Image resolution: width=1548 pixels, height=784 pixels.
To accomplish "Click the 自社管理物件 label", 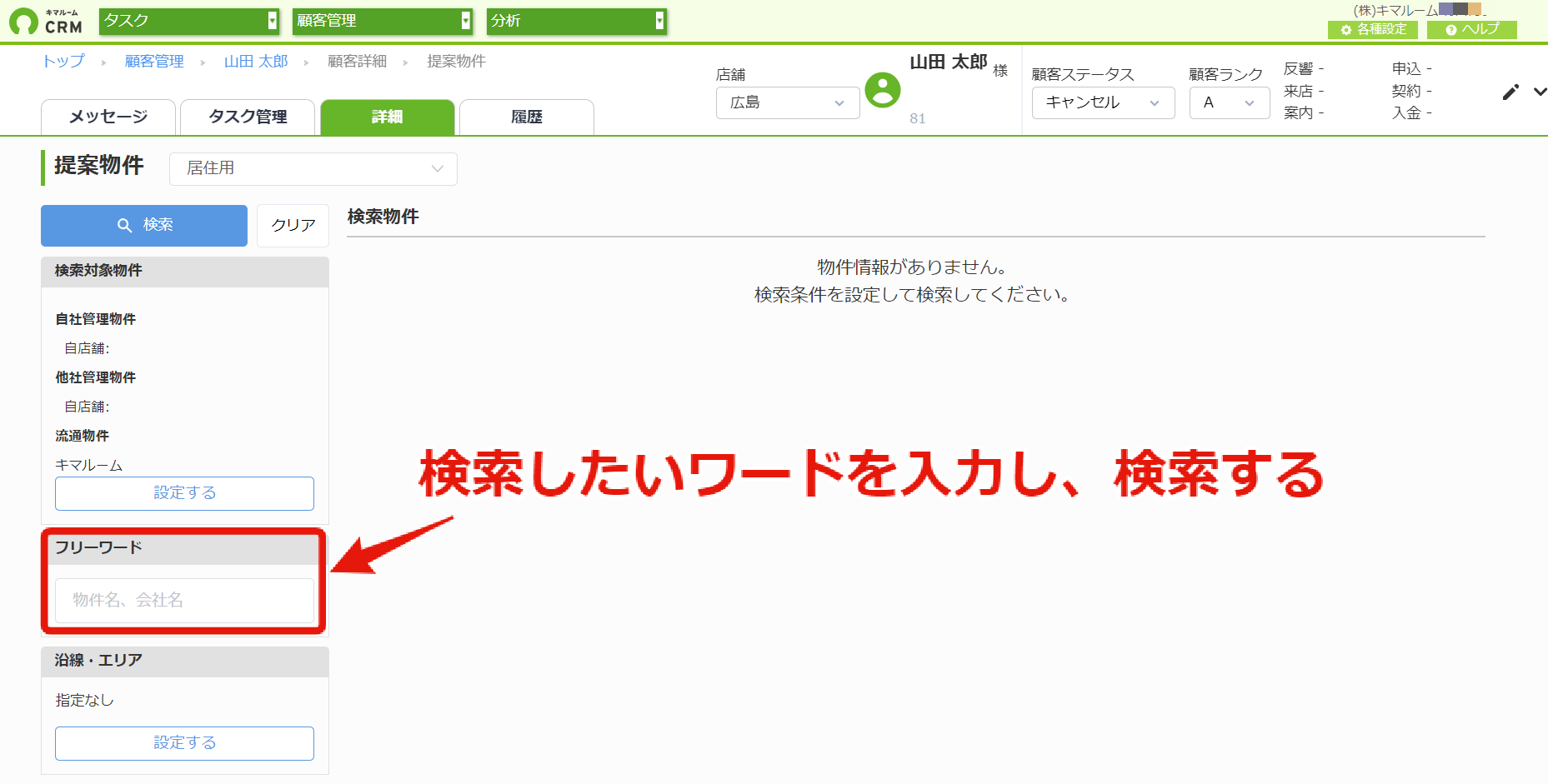I will tap(95, 319).
